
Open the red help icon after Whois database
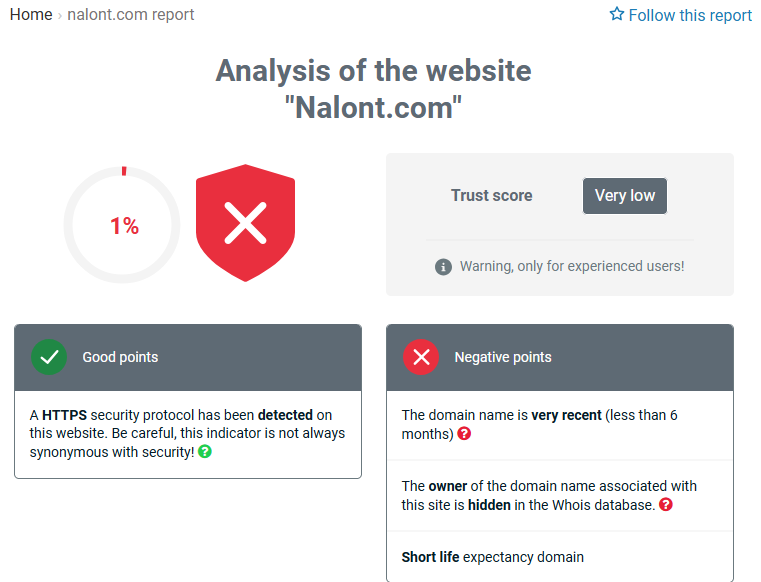coord(666,505)
